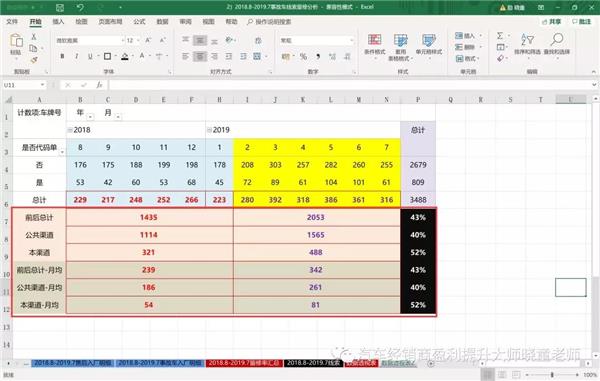Click the Percent Style icon
Viewport: 600px width, 381px height.
pyautogui.click(x=303, y=57)
